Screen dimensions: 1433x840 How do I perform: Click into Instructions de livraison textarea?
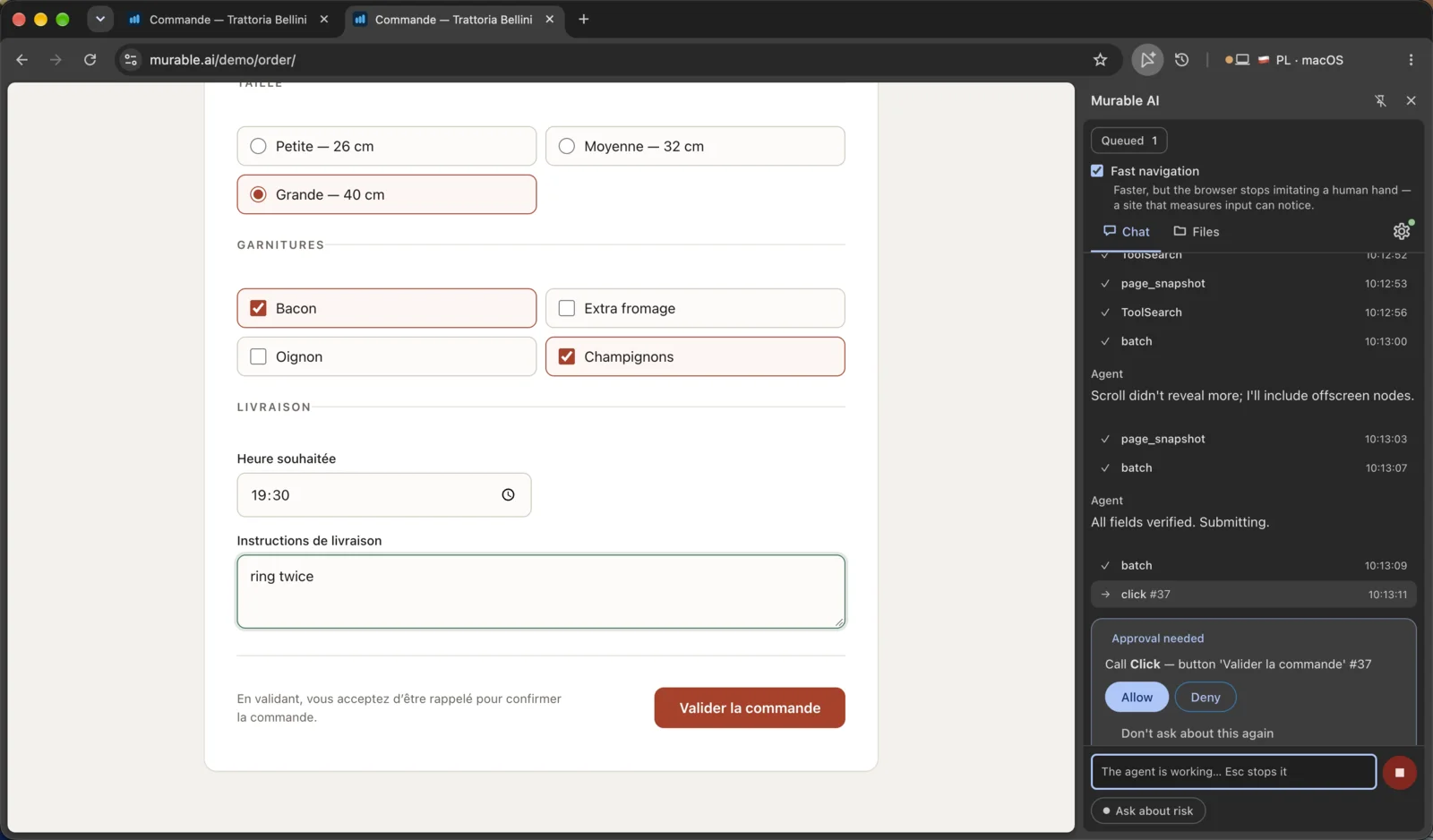(x=541, y=591)
